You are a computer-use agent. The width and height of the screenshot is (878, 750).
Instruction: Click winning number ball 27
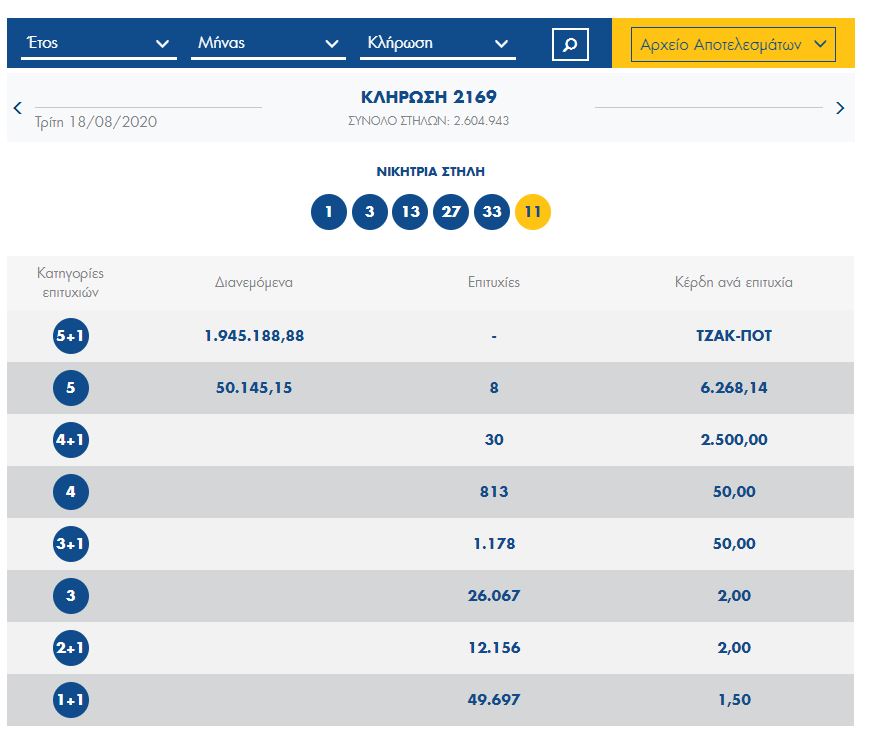[451, 212]
